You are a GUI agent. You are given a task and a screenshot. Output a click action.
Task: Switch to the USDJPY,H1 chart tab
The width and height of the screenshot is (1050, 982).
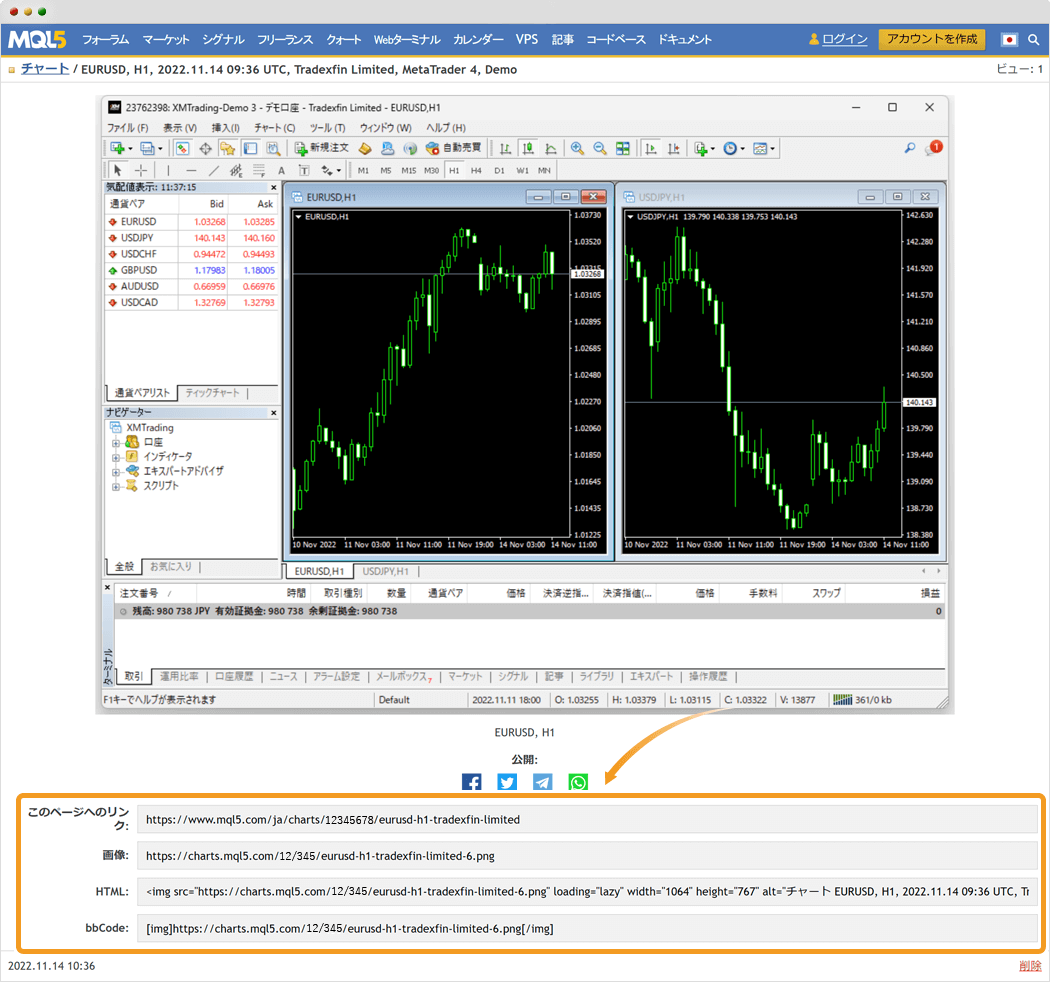(x=385, y=571)
